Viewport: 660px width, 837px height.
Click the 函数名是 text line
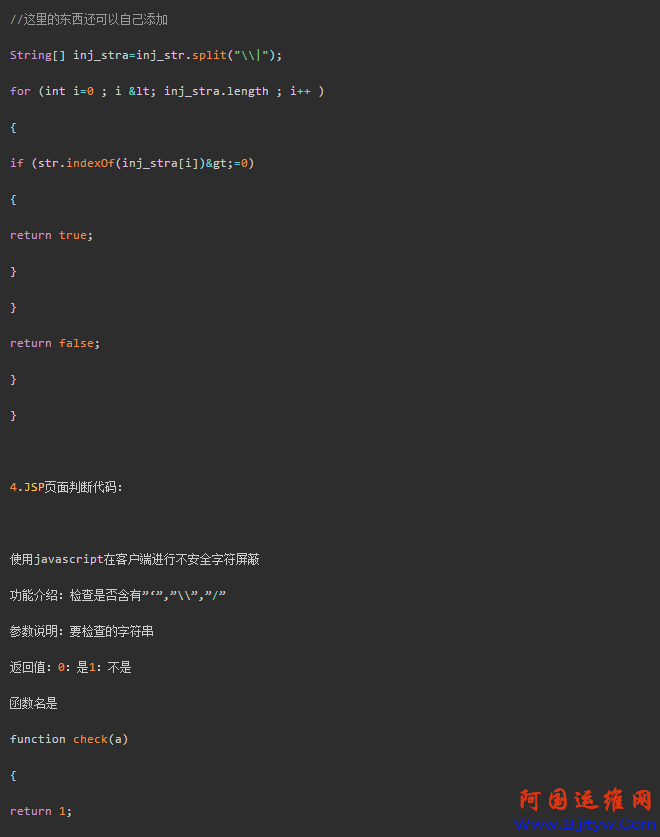(x=34, y=703)
